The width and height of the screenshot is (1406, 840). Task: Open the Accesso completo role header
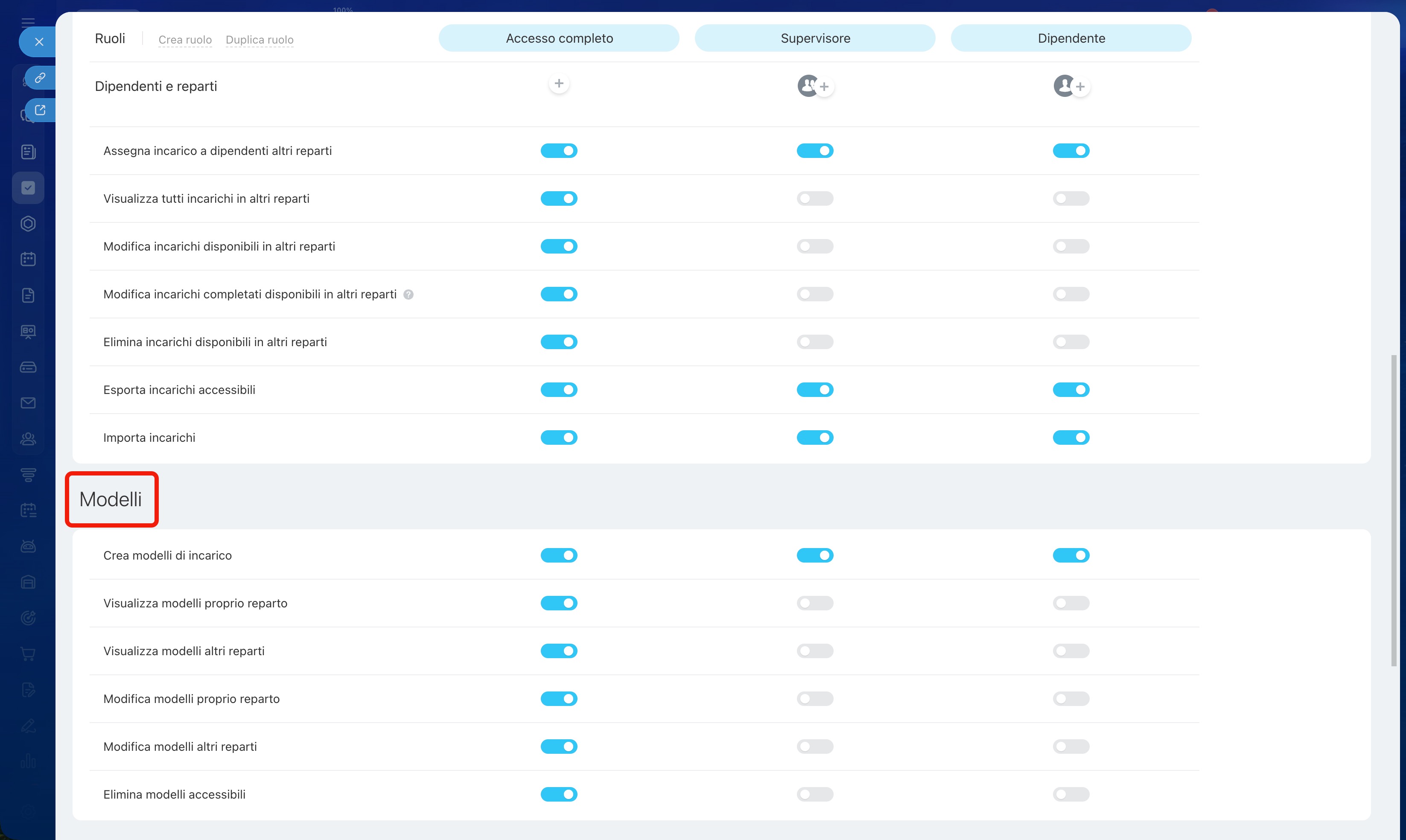click(x=559, y=38)
